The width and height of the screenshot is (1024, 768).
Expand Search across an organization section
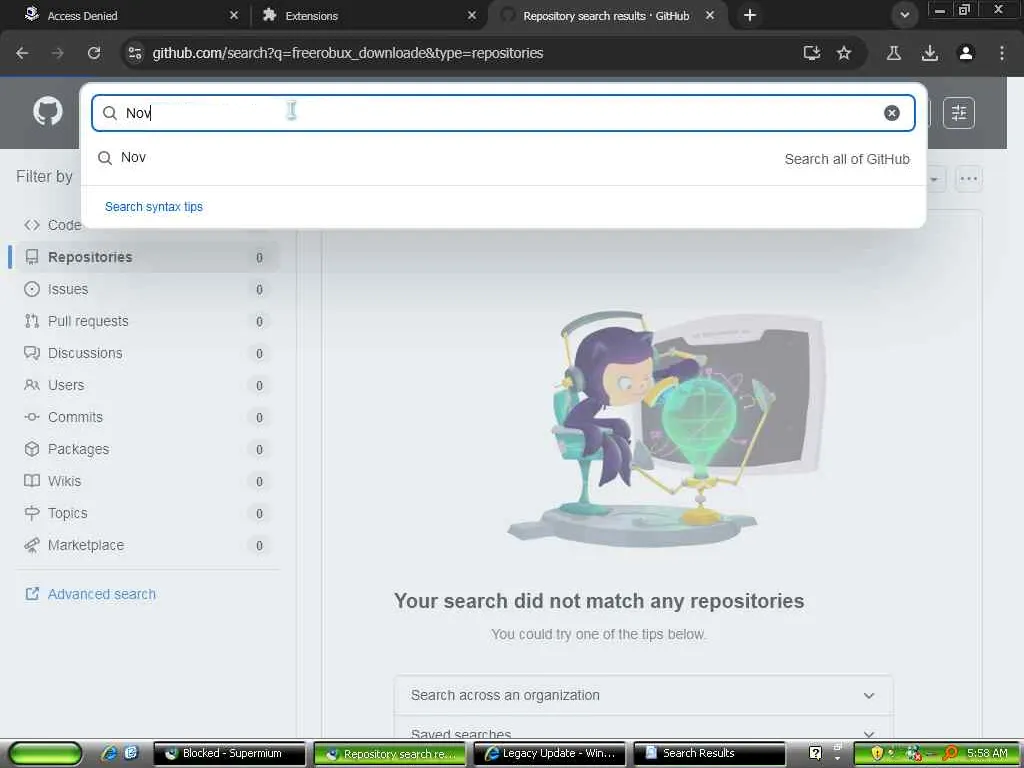pos(643,696)
